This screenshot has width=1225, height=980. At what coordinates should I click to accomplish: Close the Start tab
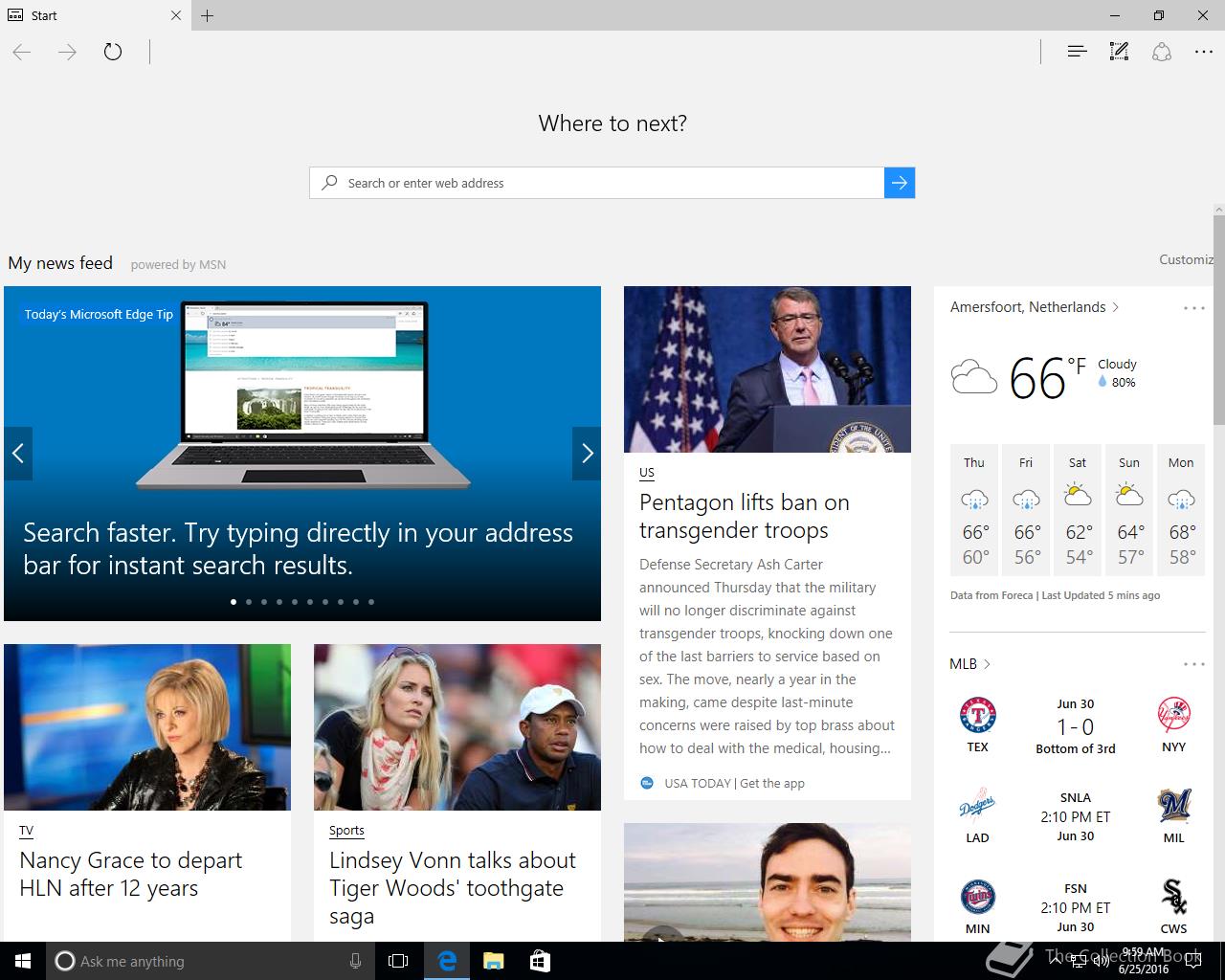176,15
